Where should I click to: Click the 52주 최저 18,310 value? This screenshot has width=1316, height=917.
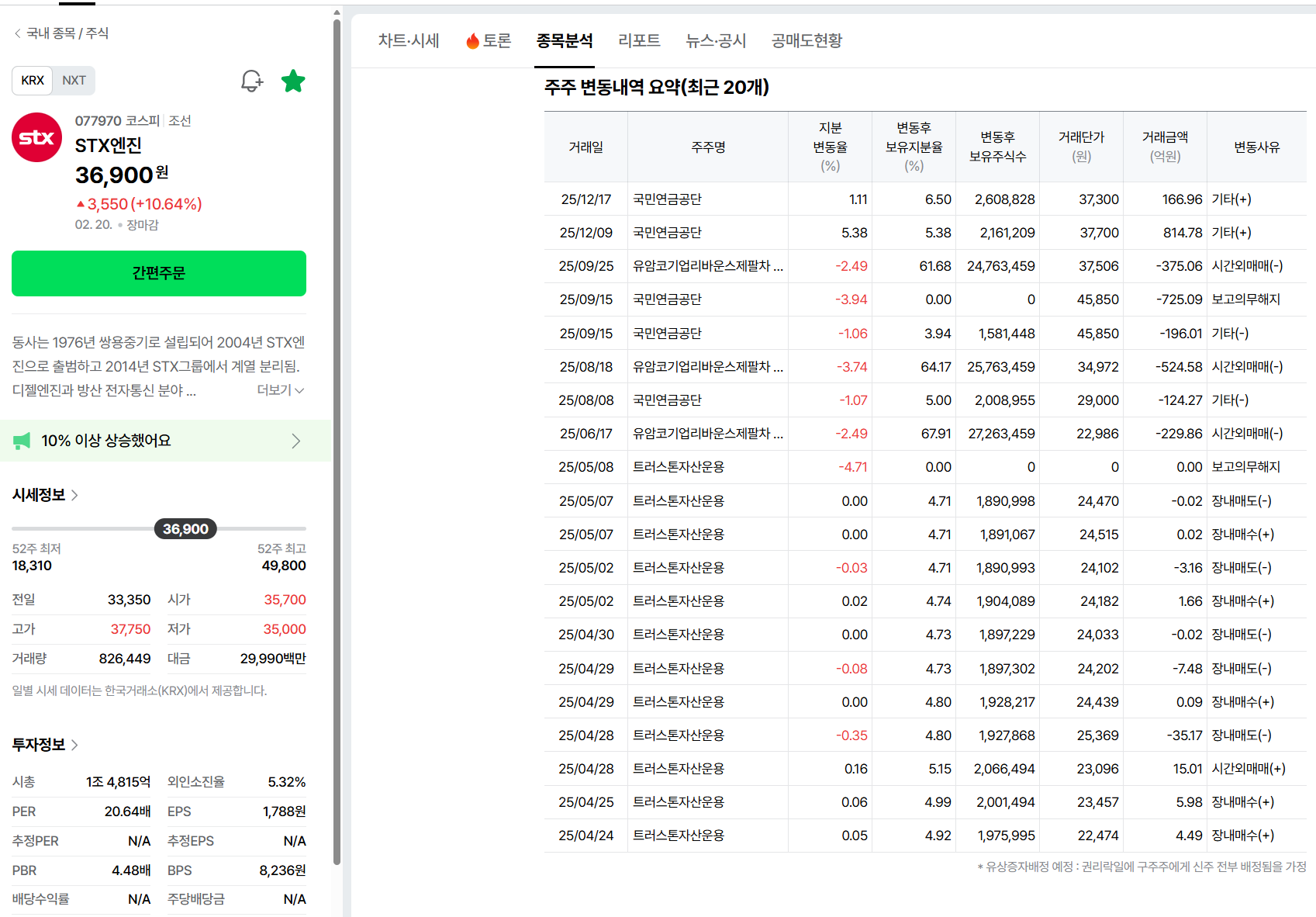click(32, 566)
